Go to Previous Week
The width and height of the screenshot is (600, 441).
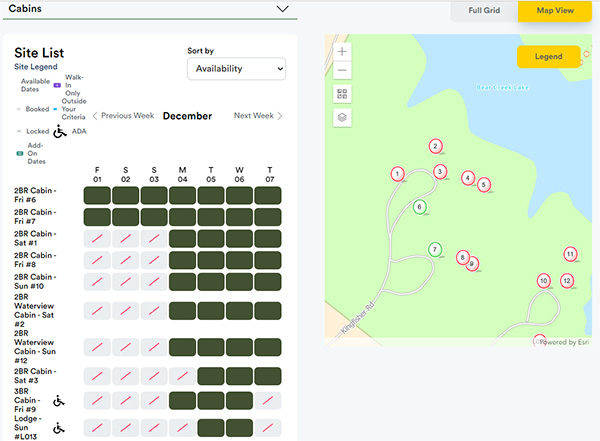point(125,116)
